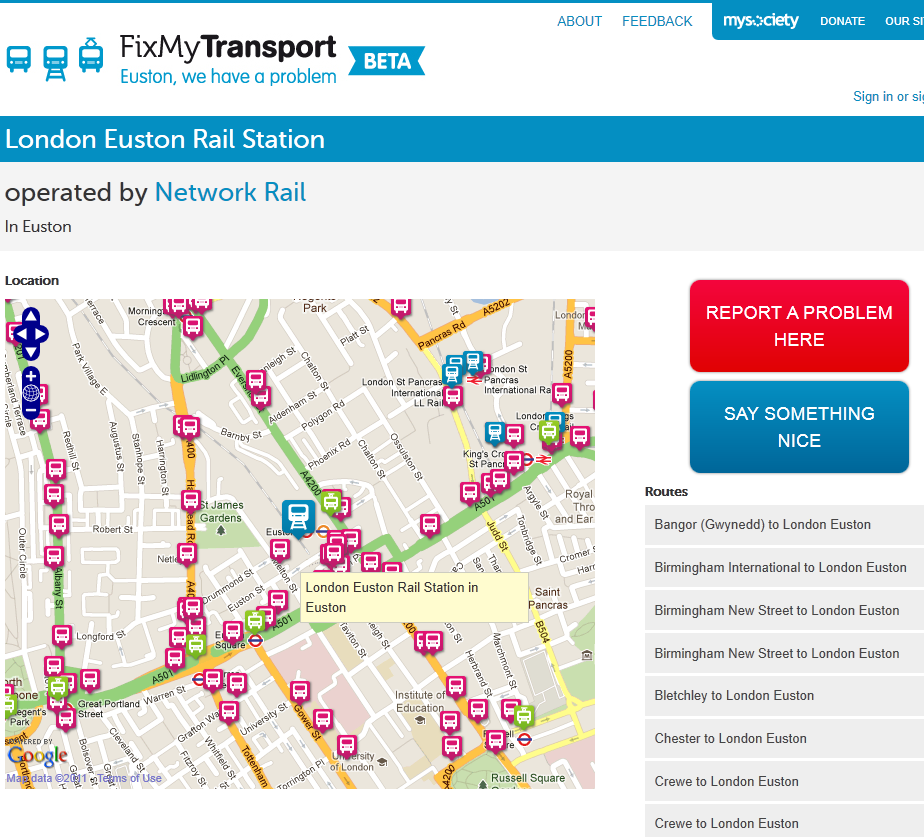Zoom in with the map plus button

31,376
